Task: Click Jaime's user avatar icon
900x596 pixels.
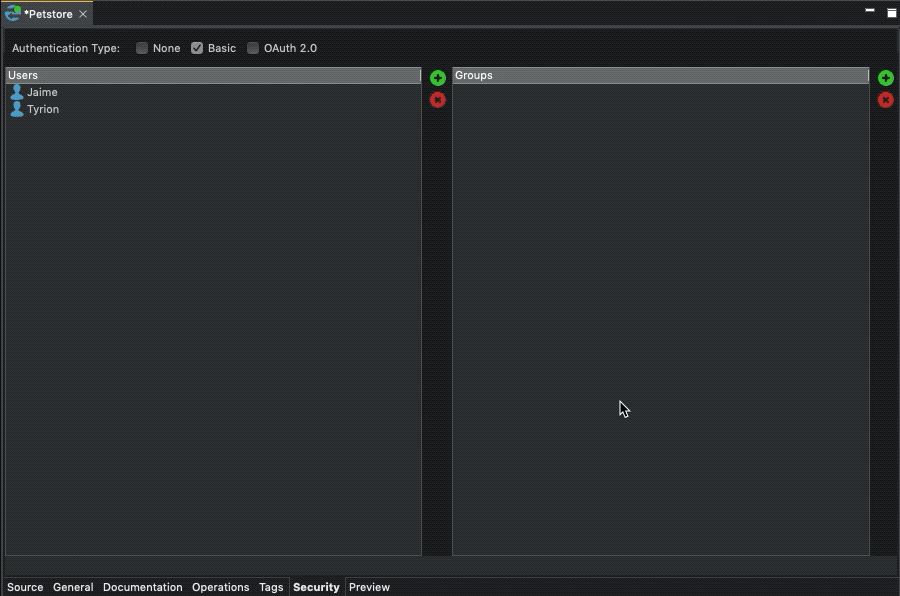Action: coord(17,92)
